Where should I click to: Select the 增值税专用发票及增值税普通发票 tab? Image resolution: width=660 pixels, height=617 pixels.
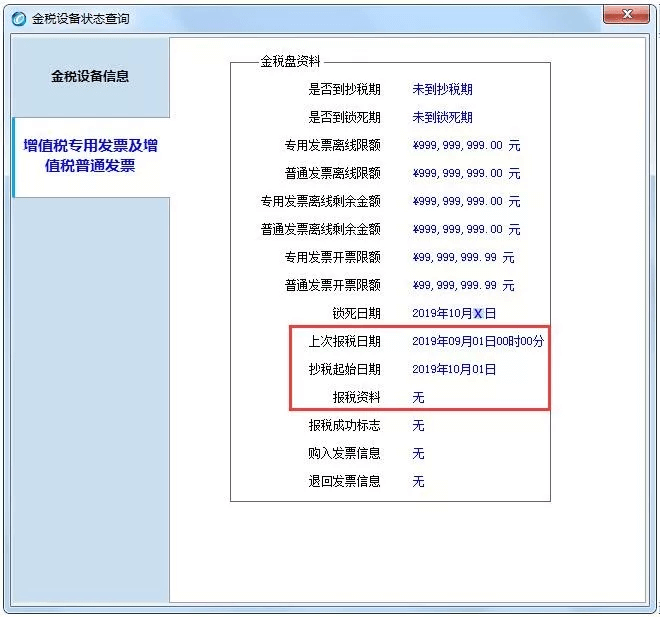pyautogui.click(x=90, y=156)
